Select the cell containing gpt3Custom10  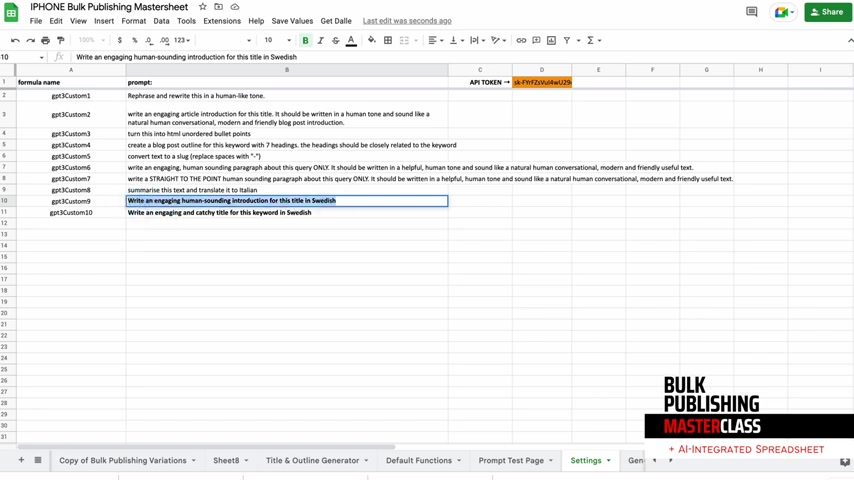point(71,212)
